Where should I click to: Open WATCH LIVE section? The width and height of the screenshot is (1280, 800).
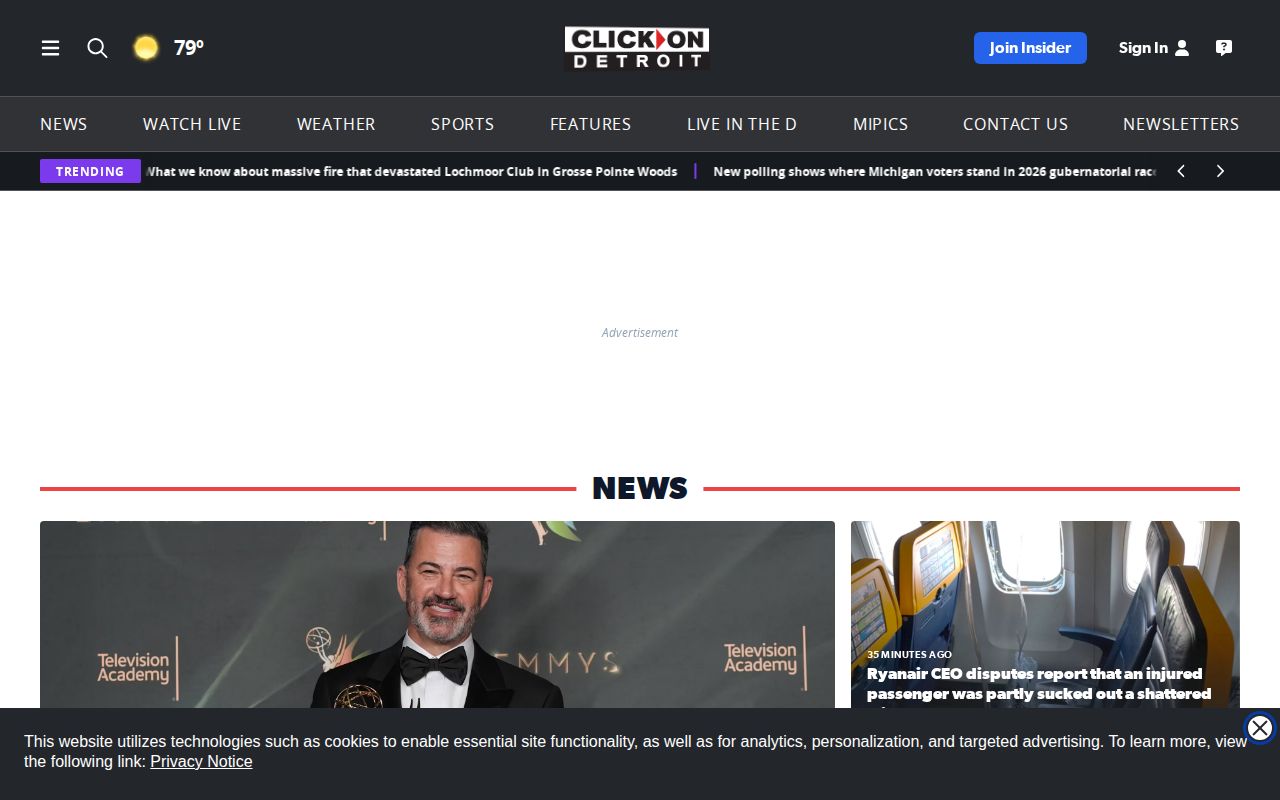pyautogui.click(x=192, y=124)
